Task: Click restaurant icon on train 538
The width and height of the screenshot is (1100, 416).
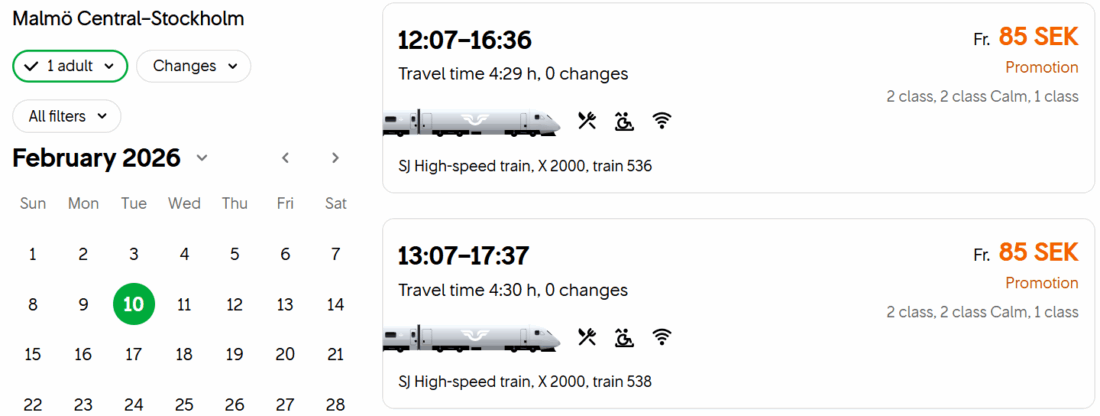Action: click(x=587, y=337)
